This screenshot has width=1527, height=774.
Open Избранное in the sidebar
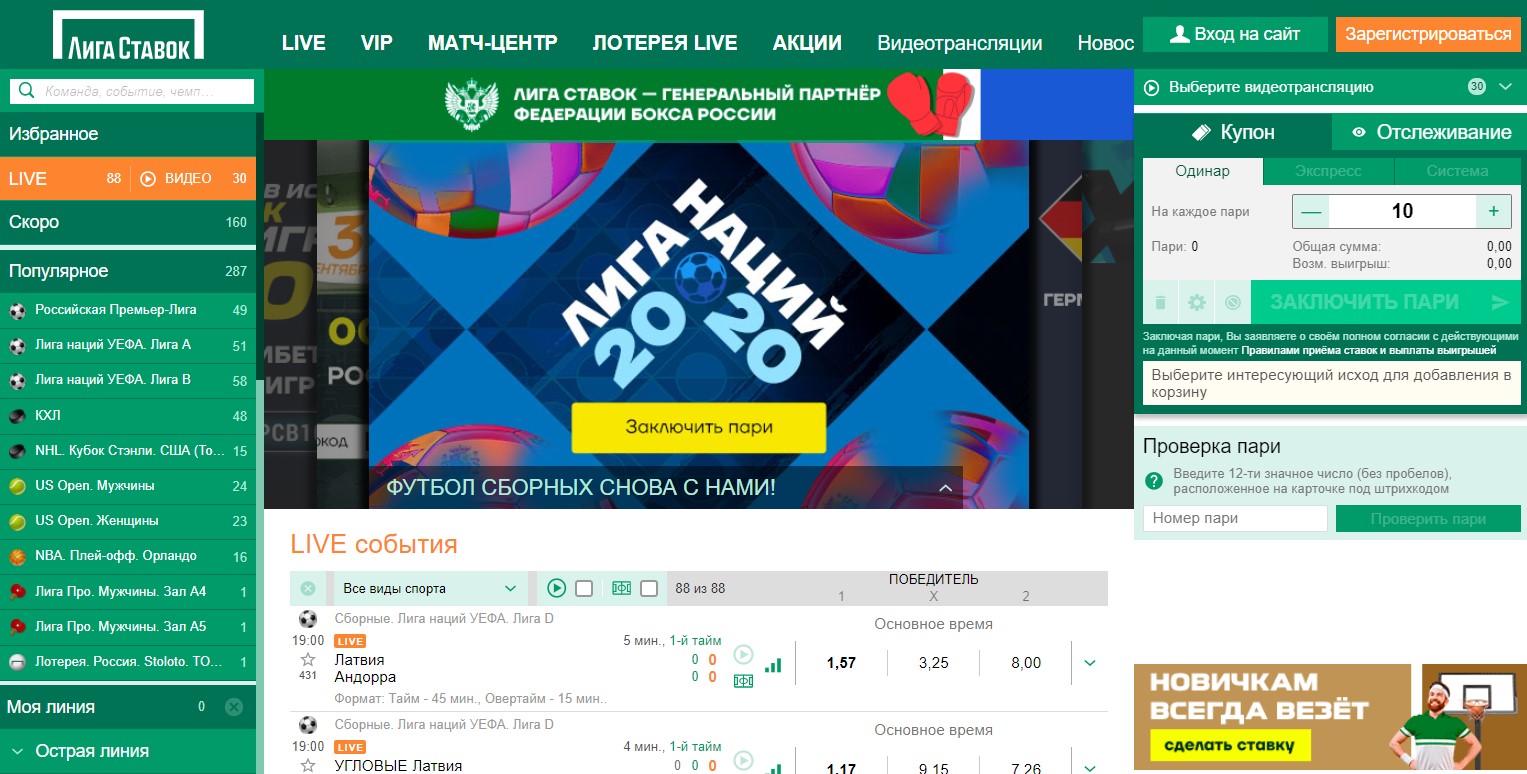[x=128, y=134]
